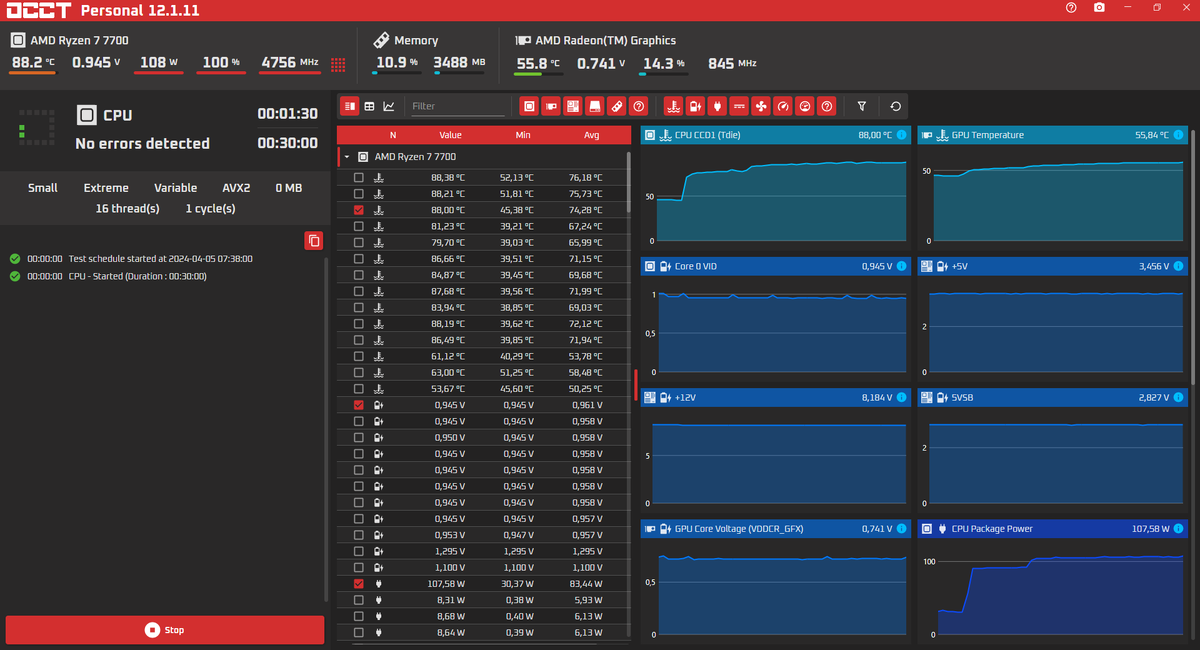Click the Extreme test mode label
Viewport: 1200px width, 650px height.
coord(106,188)
